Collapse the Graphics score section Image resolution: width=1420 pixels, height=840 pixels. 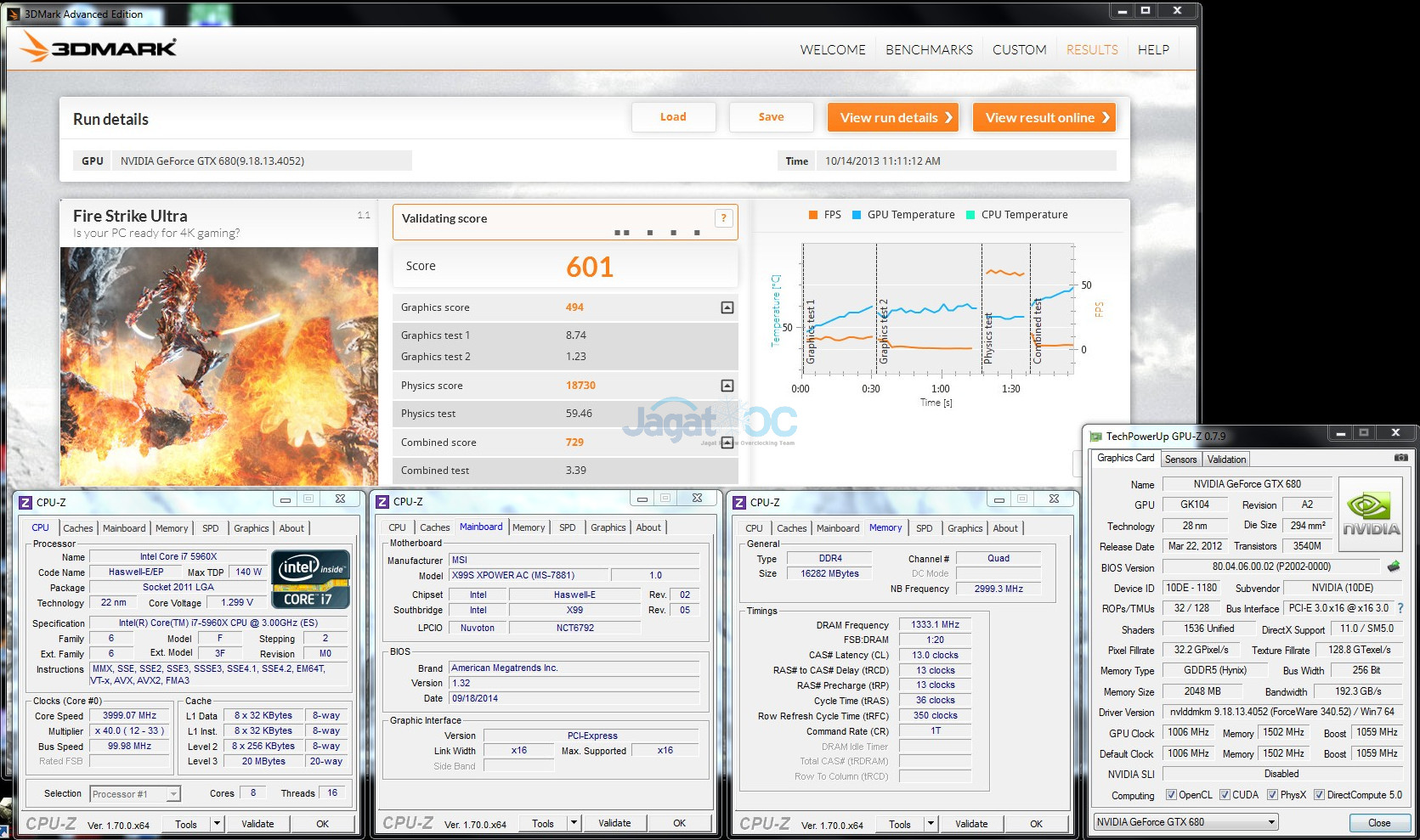pos(727,307)
